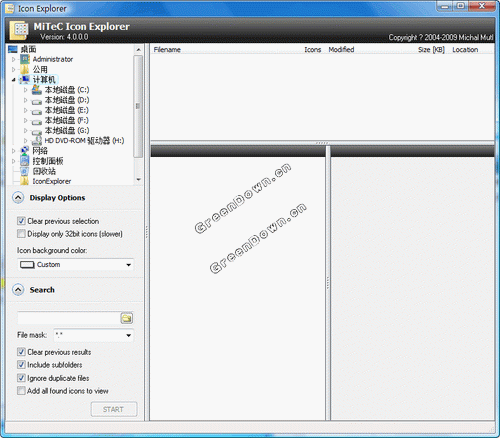Toggle Include subfolders checkbox
Screen dimensions: 500x438
(x=21, y=365)
